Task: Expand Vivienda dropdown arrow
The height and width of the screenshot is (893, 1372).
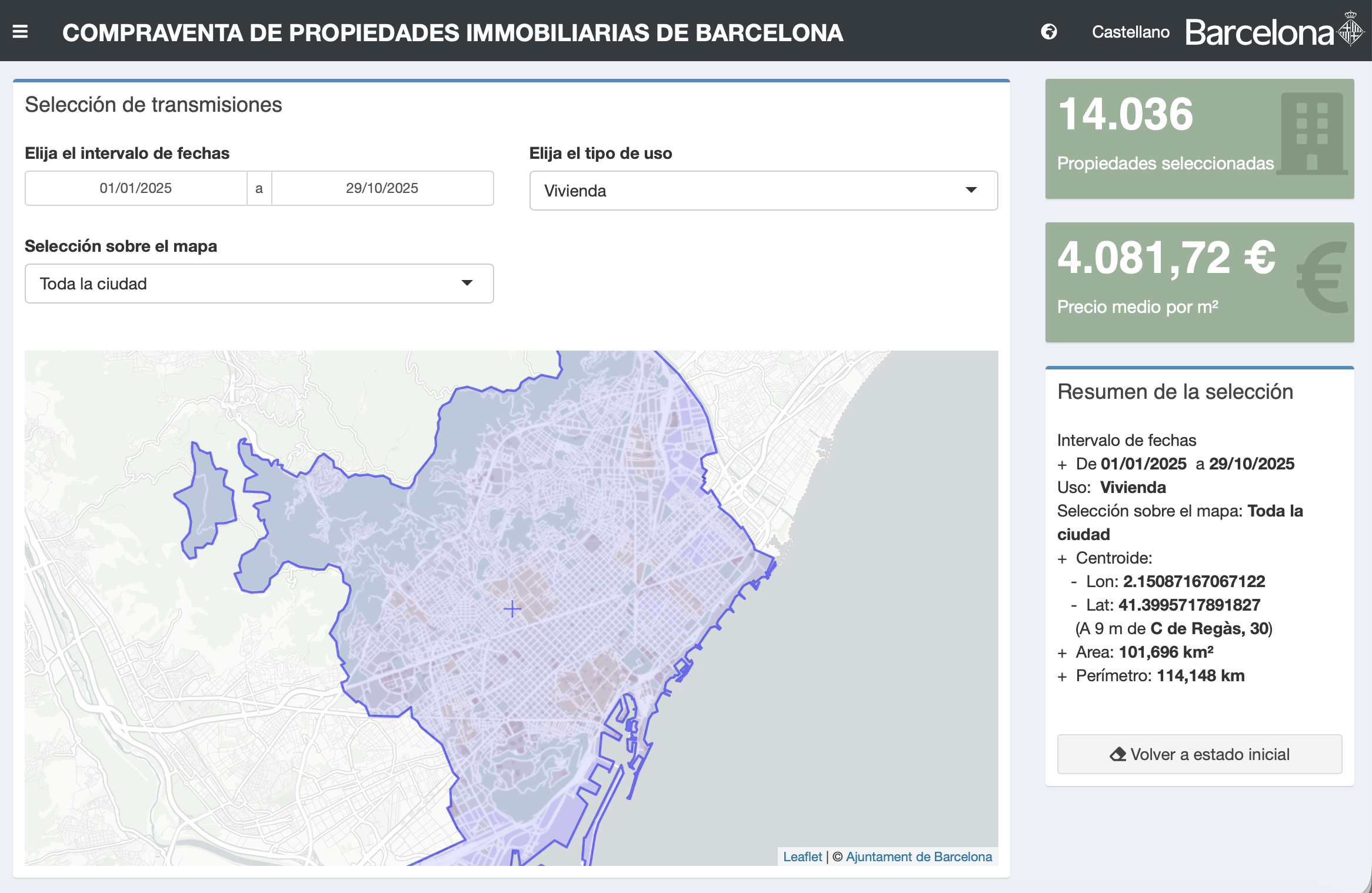Action: coord(971,190)
